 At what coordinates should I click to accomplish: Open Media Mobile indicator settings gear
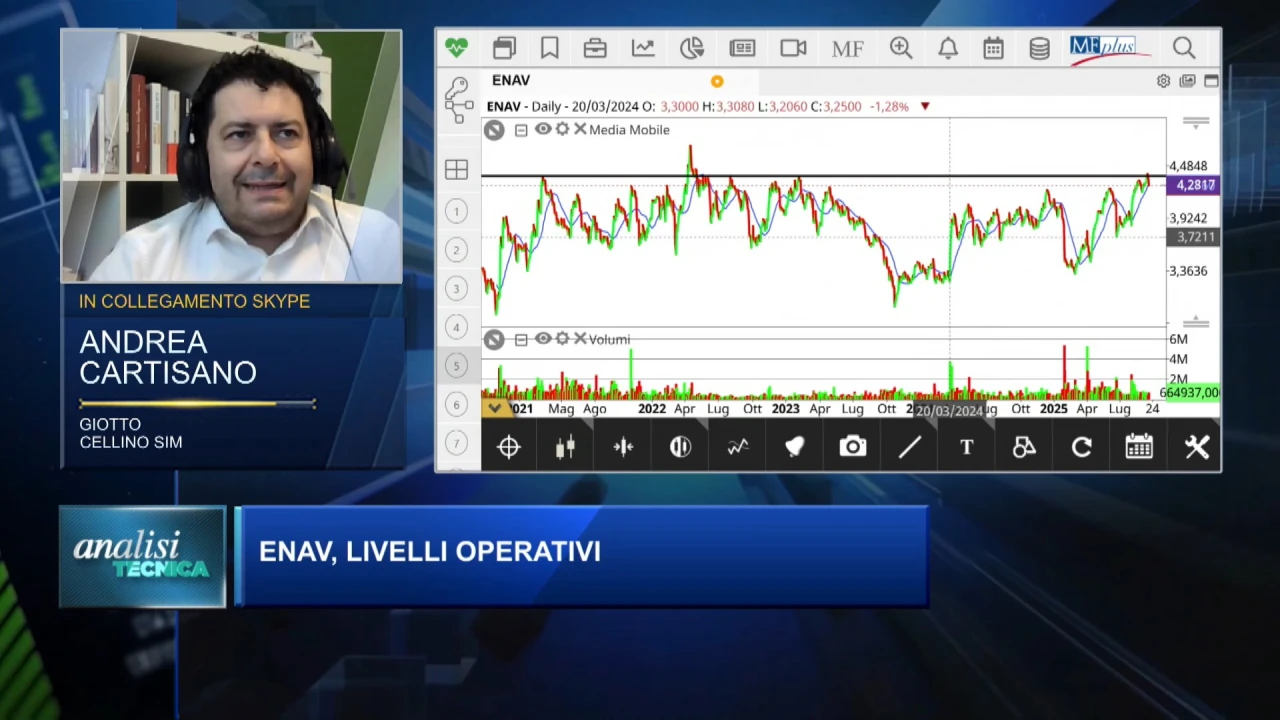click(562, 129)
